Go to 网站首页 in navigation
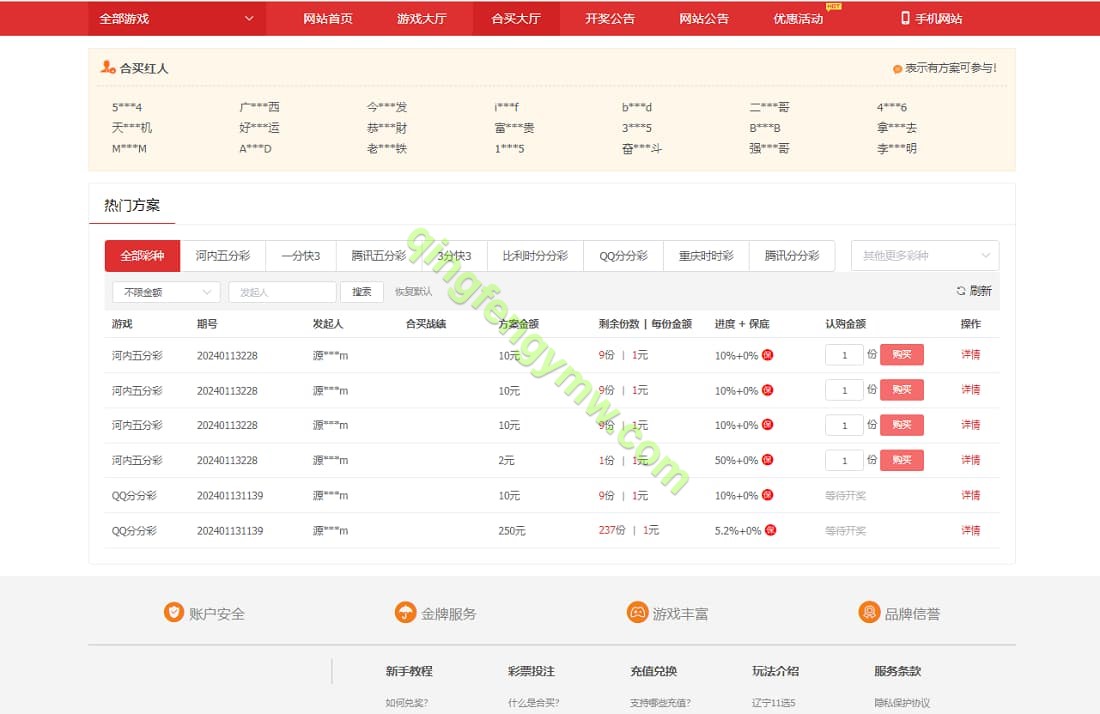This screenshot has height=714, width=1100. pyautogui.click(x=328, y=18)
